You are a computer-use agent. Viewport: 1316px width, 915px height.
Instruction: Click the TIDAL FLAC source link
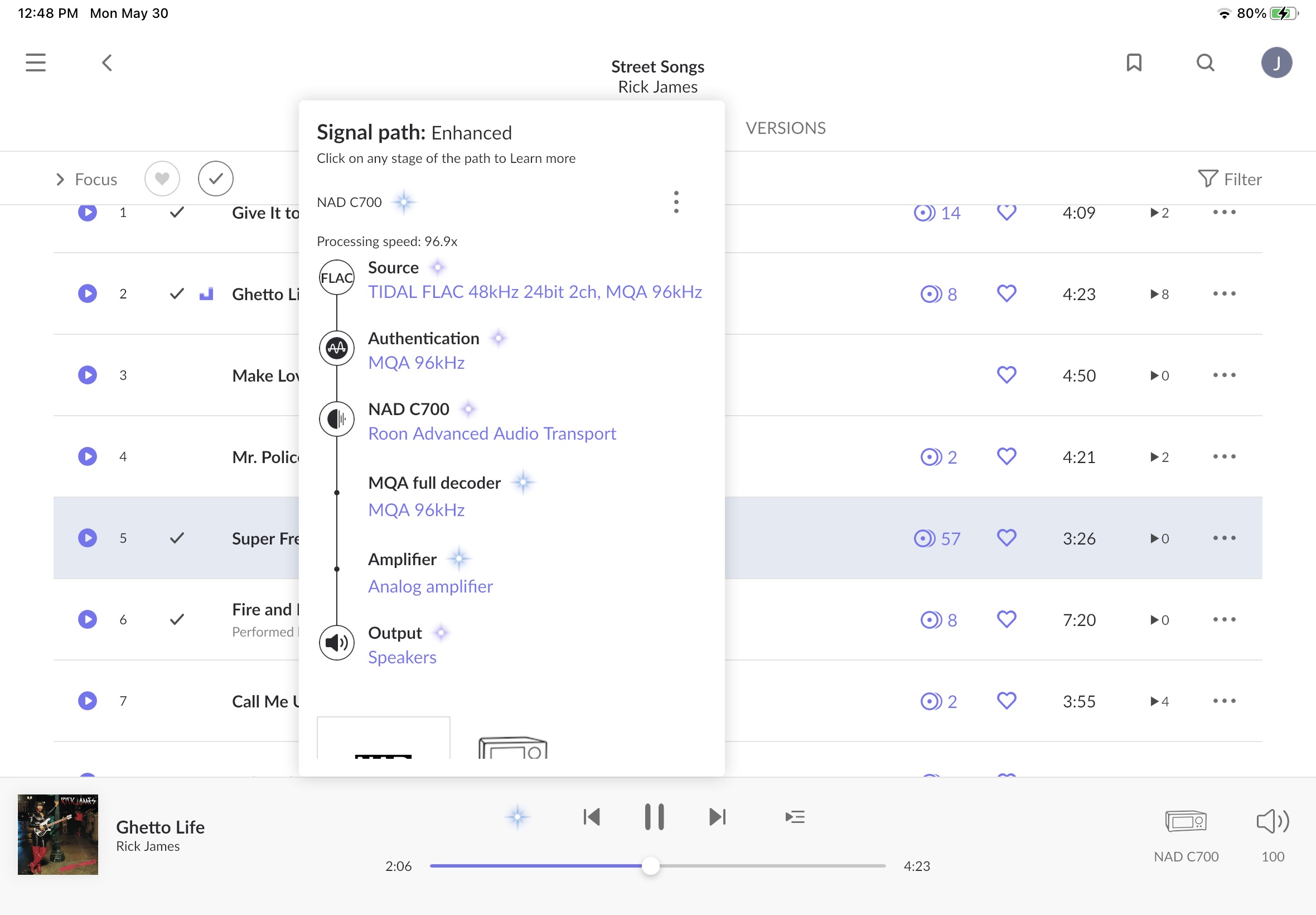click(535, 292)
